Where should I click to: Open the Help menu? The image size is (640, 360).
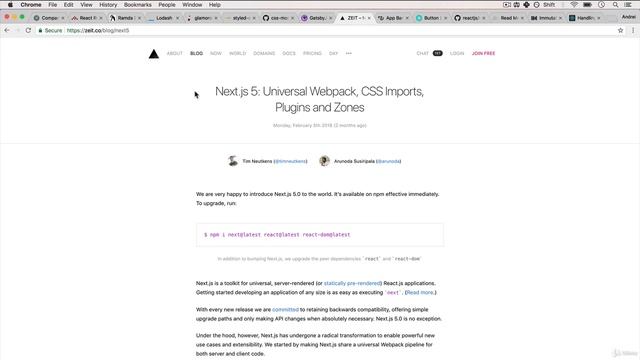(215, 5)
